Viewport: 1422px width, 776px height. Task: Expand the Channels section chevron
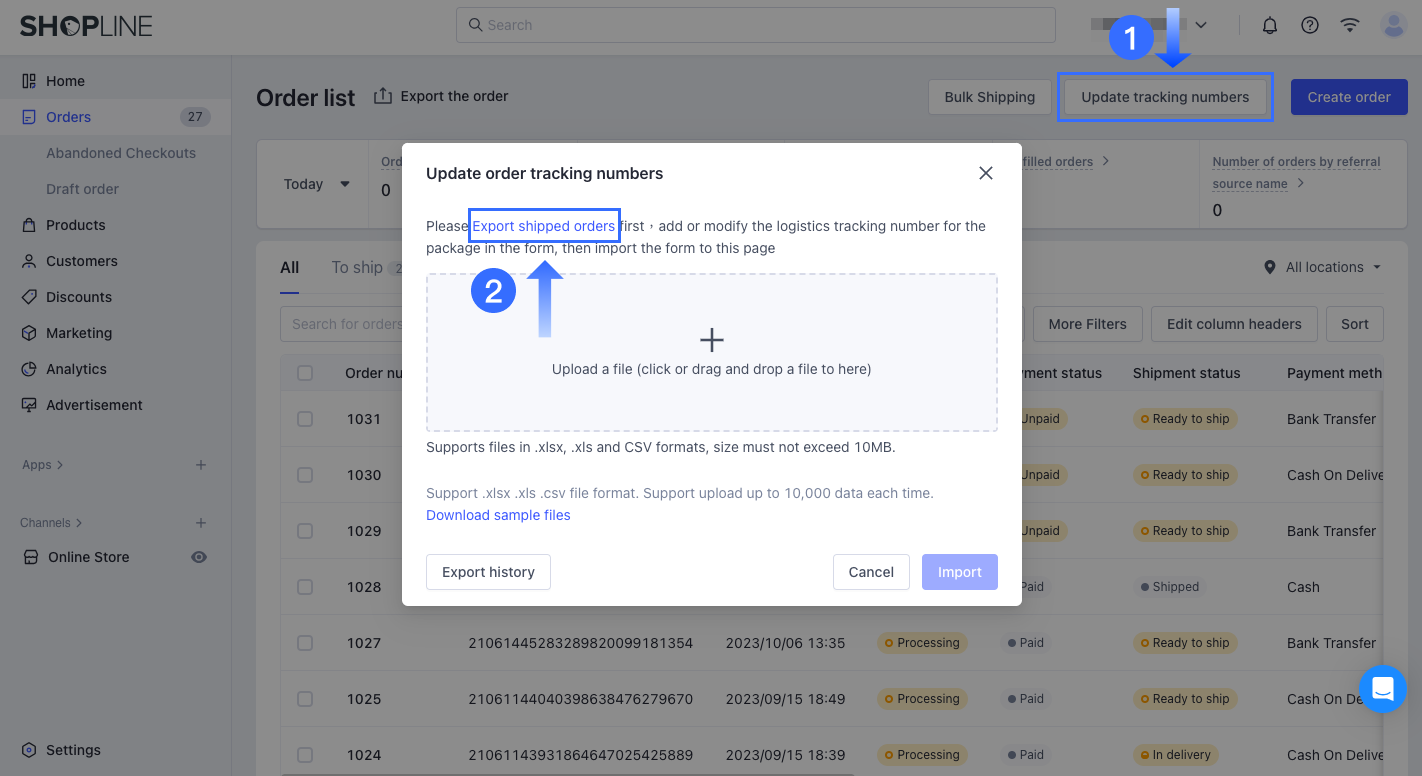(79, 523)
